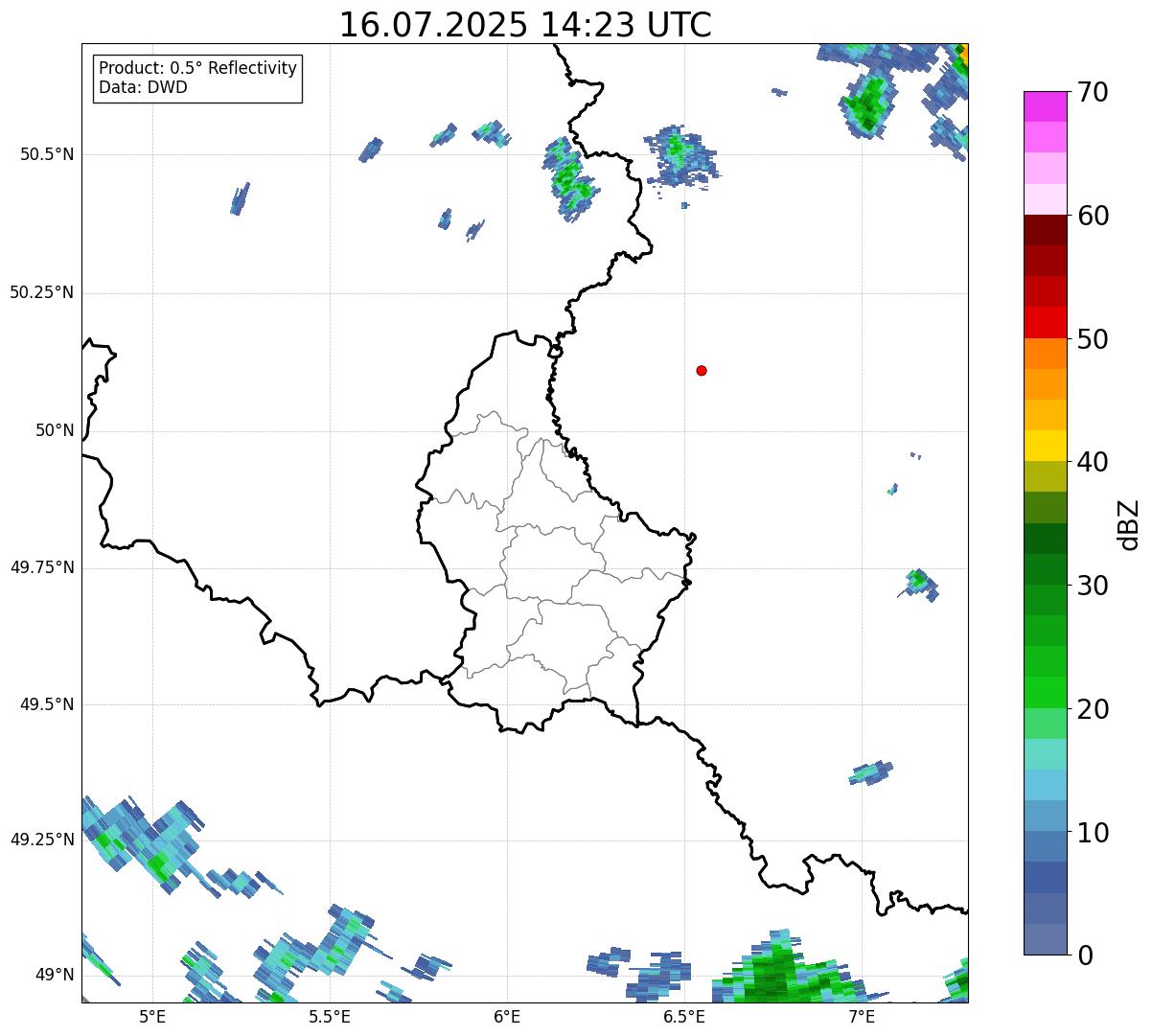Pick the dark blue swatch below 10

point(1045,878)
